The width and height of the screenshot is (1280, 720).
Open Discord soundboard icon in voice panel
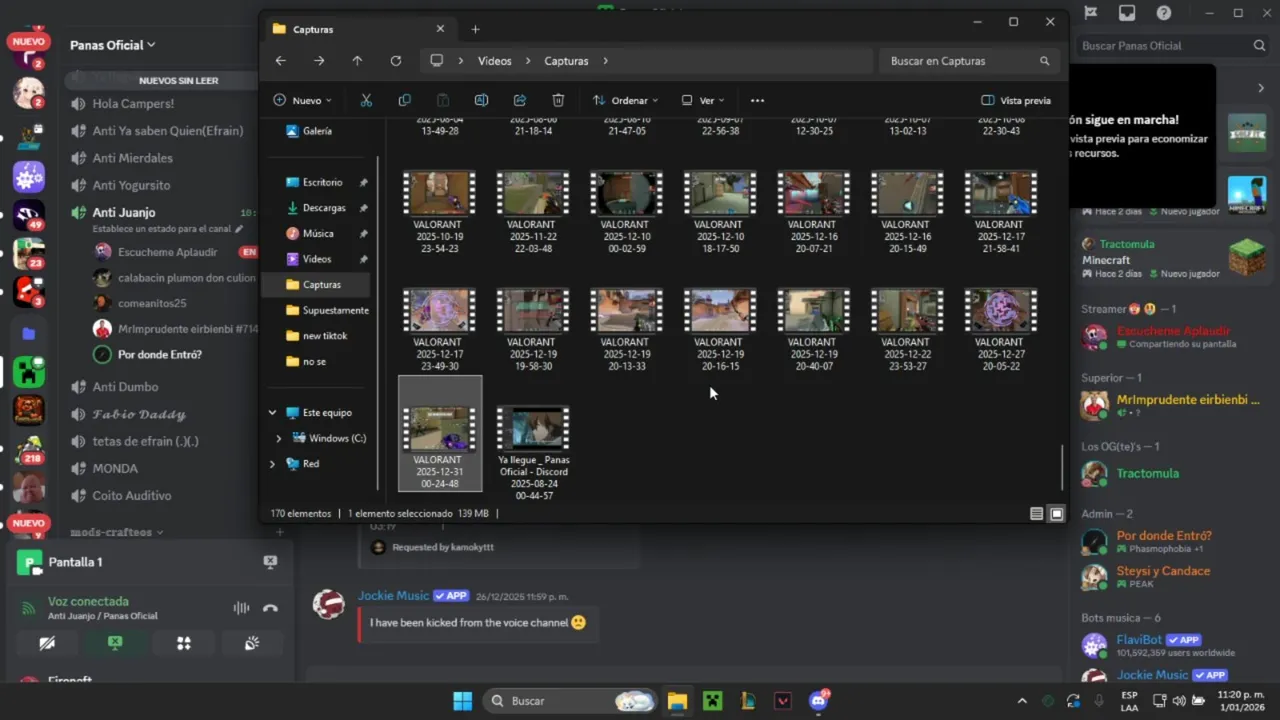pyautogui.click(x=252, y=644)
